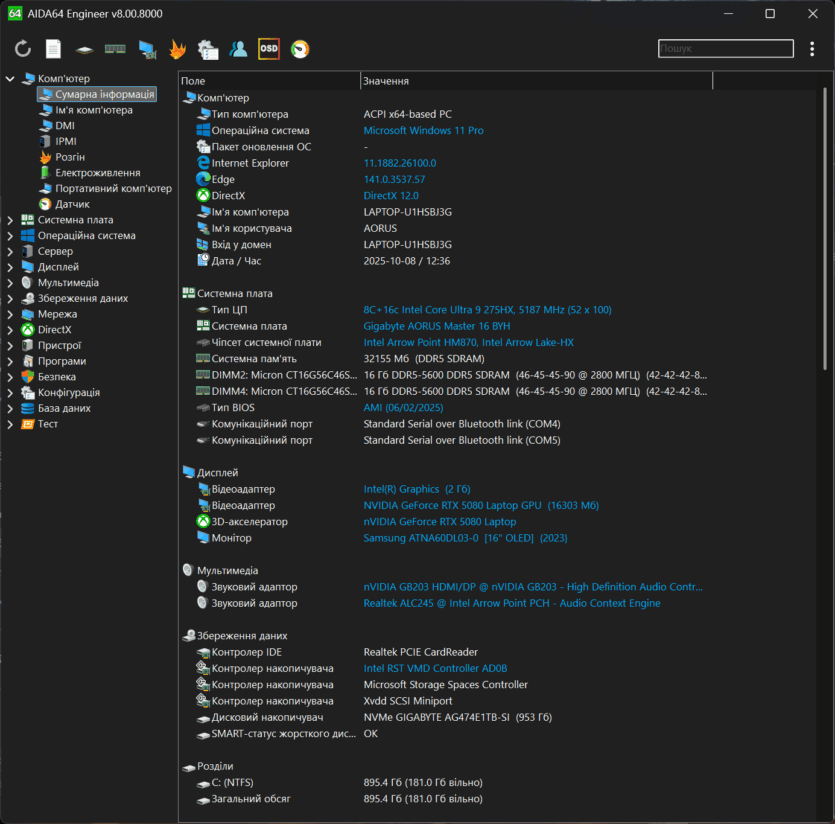Open the three-dot menu beside search

tap(813, 49)
